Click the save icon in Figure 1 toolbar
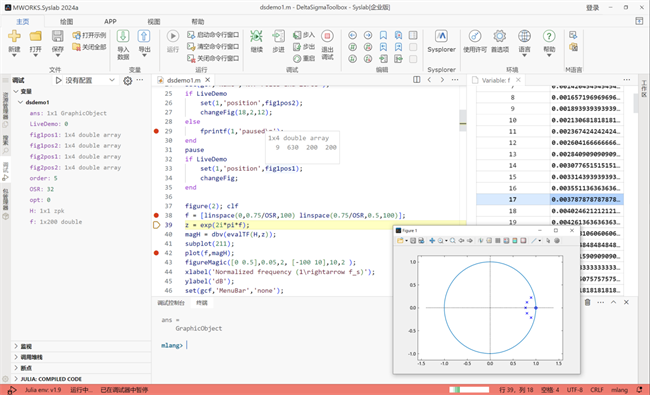 click(x=413, y=240)
